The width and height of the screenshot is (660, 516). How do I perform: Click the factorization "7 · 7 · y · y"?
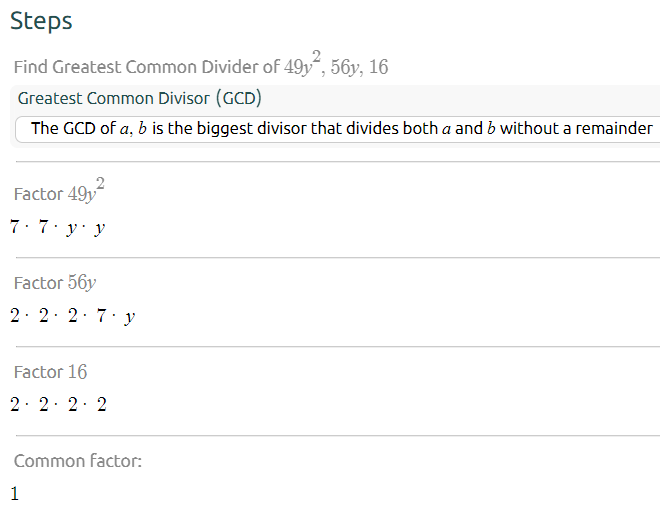(x=58, y=228)
